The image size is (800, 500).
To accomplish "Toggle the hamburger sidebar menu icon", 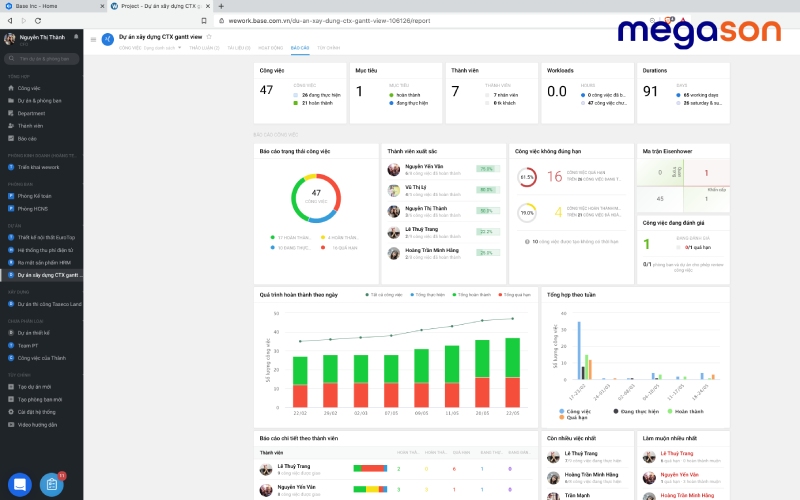I will [x=93, y=40].
